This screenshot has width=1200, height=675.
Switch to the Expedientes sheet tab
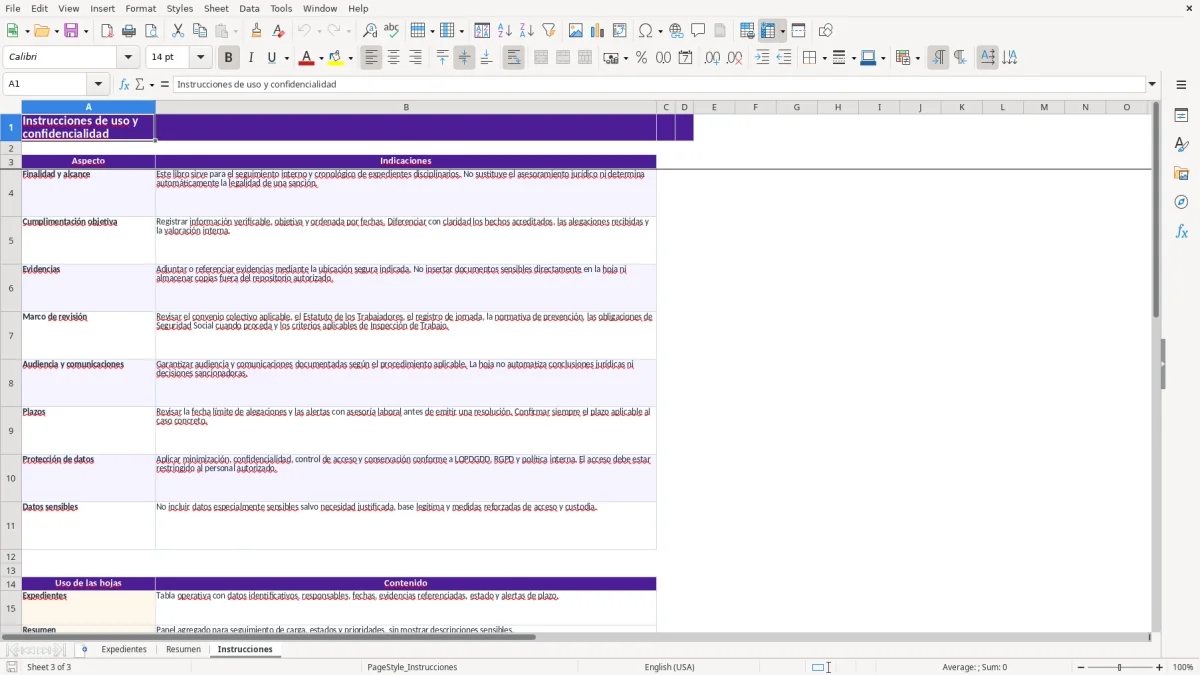click(124, 650)
